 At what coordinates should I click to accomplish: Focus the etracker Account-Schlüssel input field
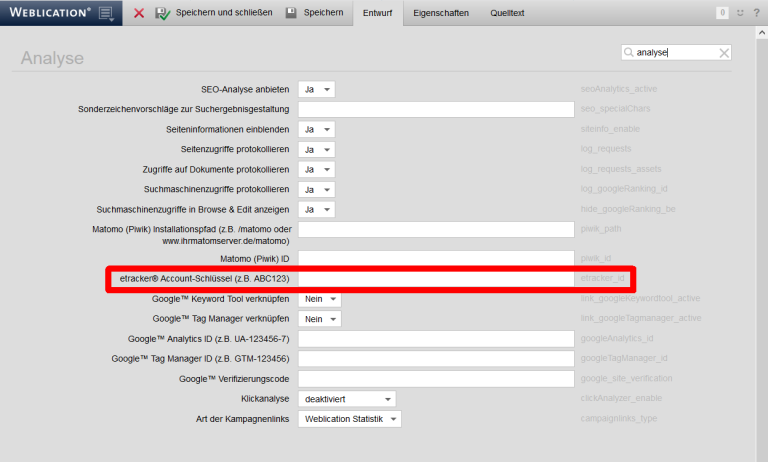[x=436, y=277]
